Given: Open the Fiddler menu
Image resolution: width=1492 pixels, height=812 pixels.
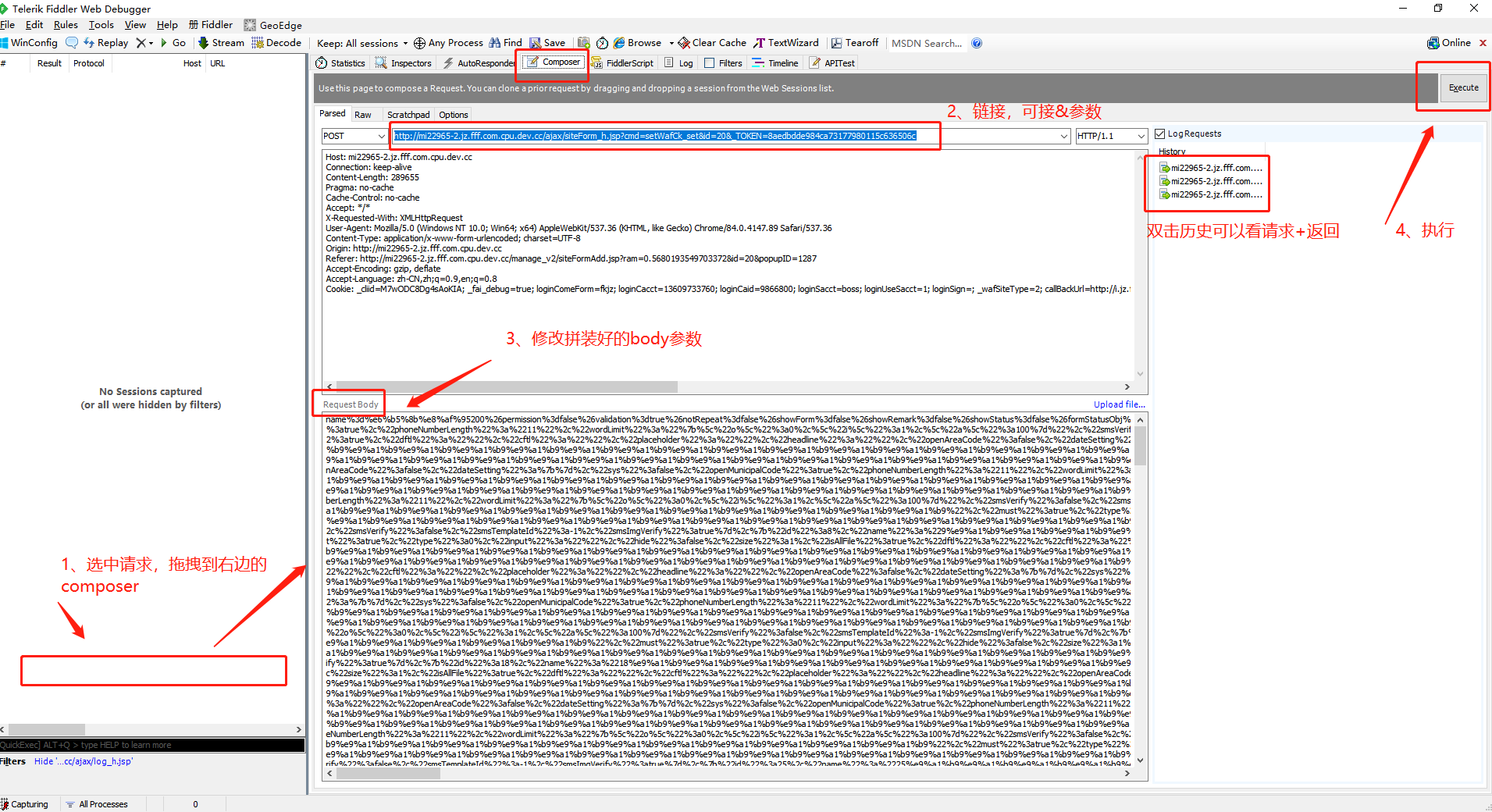Looking at the screenshot, I should (x=211, y=25).
